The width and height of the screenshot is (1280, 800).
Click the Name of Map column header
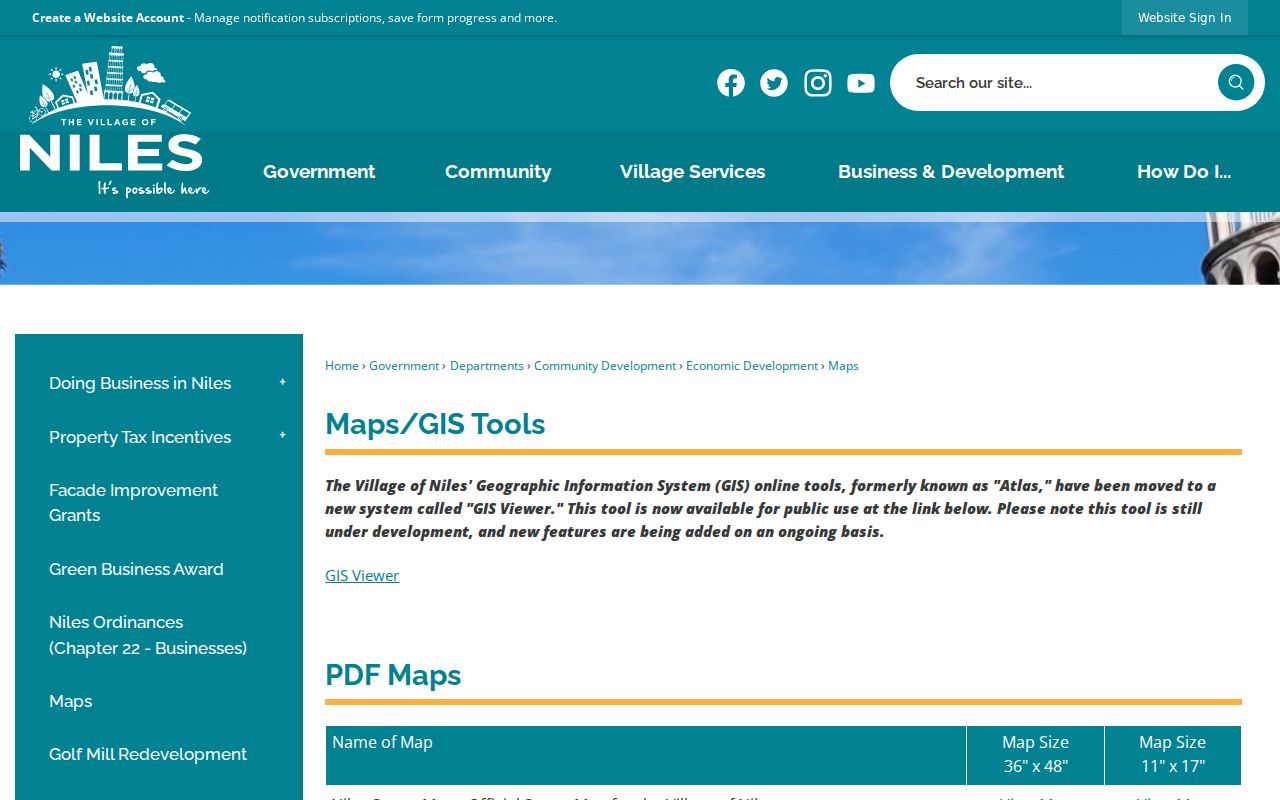click(x=646, y=755)
